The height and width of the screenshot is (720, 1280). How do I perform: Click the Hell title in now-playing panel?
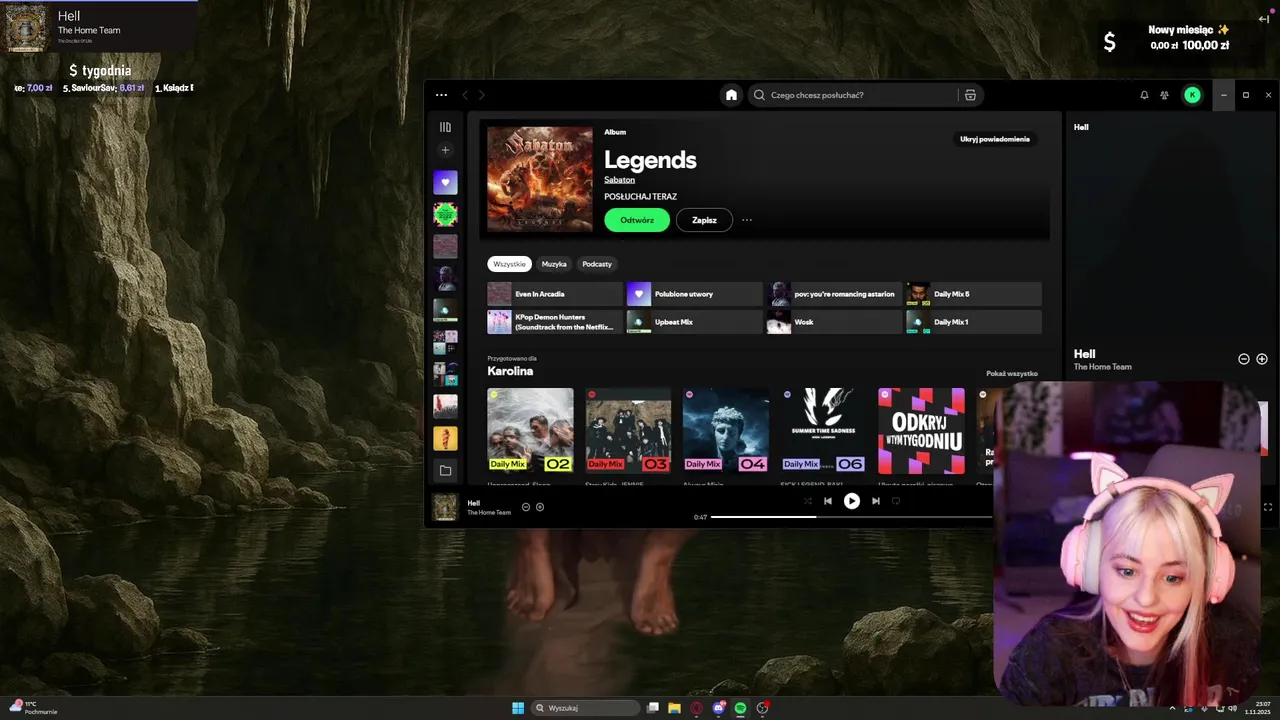pyautogui.click(x=1085, y=354)
